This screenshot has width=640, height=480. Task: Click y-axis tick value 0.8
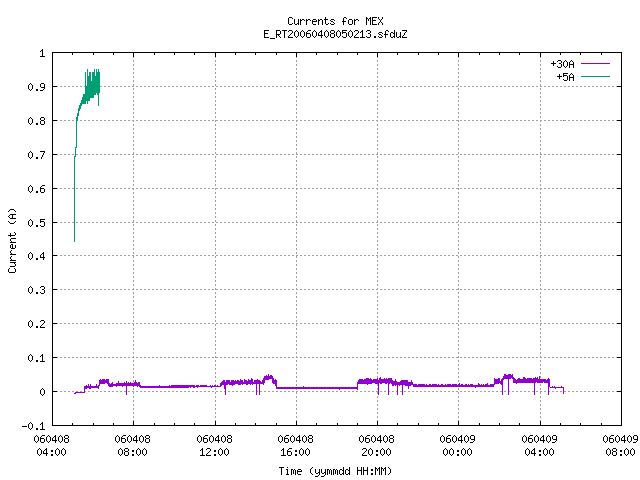[36, 121]
